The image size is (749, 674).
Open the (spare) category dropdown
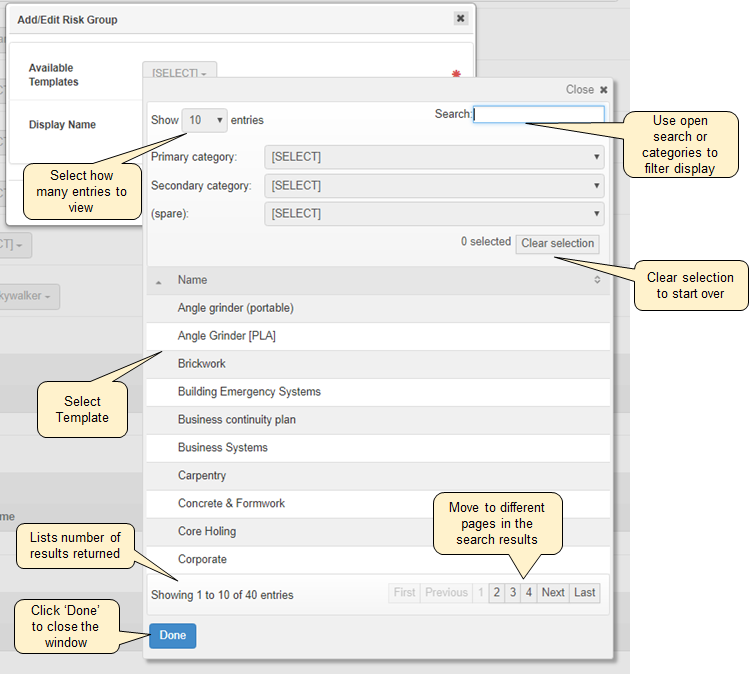tap(434, 213)
